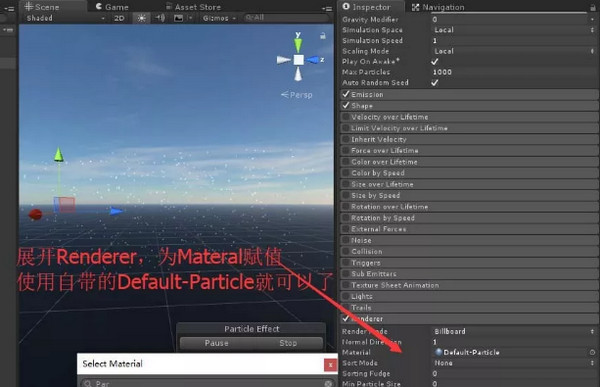Open Simulation Space dropdown
The image size is (600, 387).
click(x=514, y=30)
